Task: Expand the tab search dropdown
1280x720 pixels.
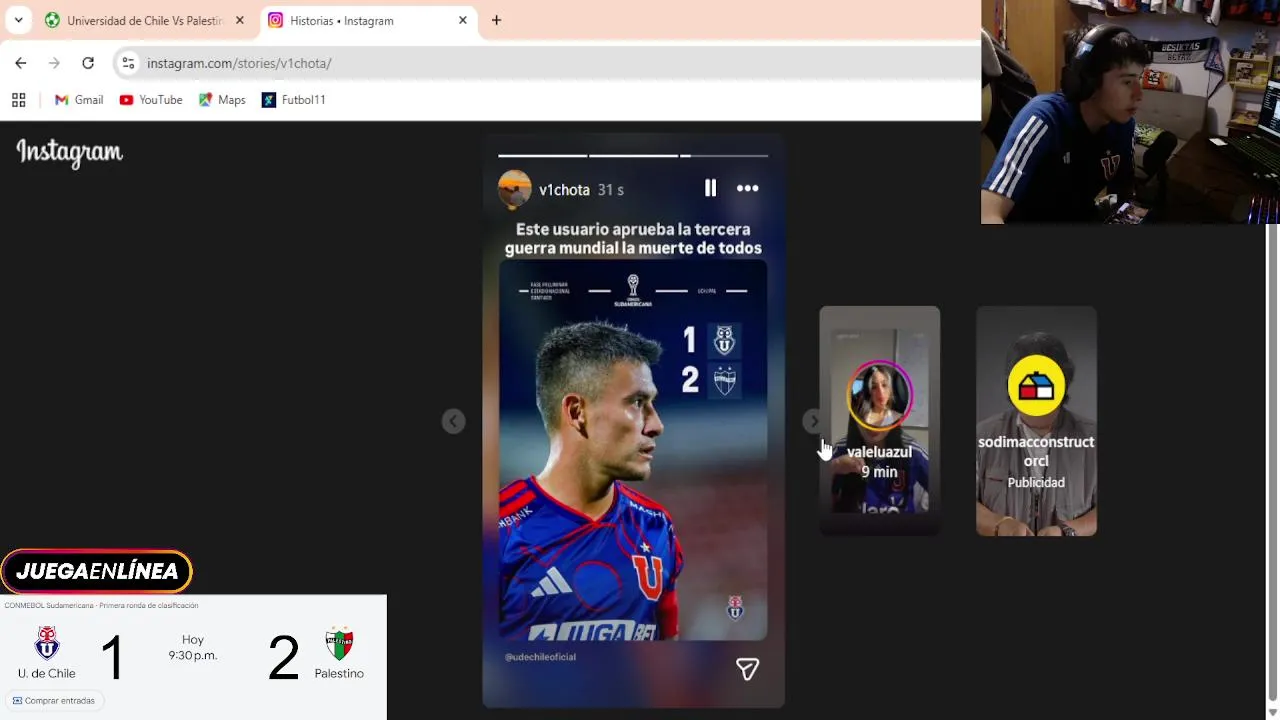Action: (18, 20)
